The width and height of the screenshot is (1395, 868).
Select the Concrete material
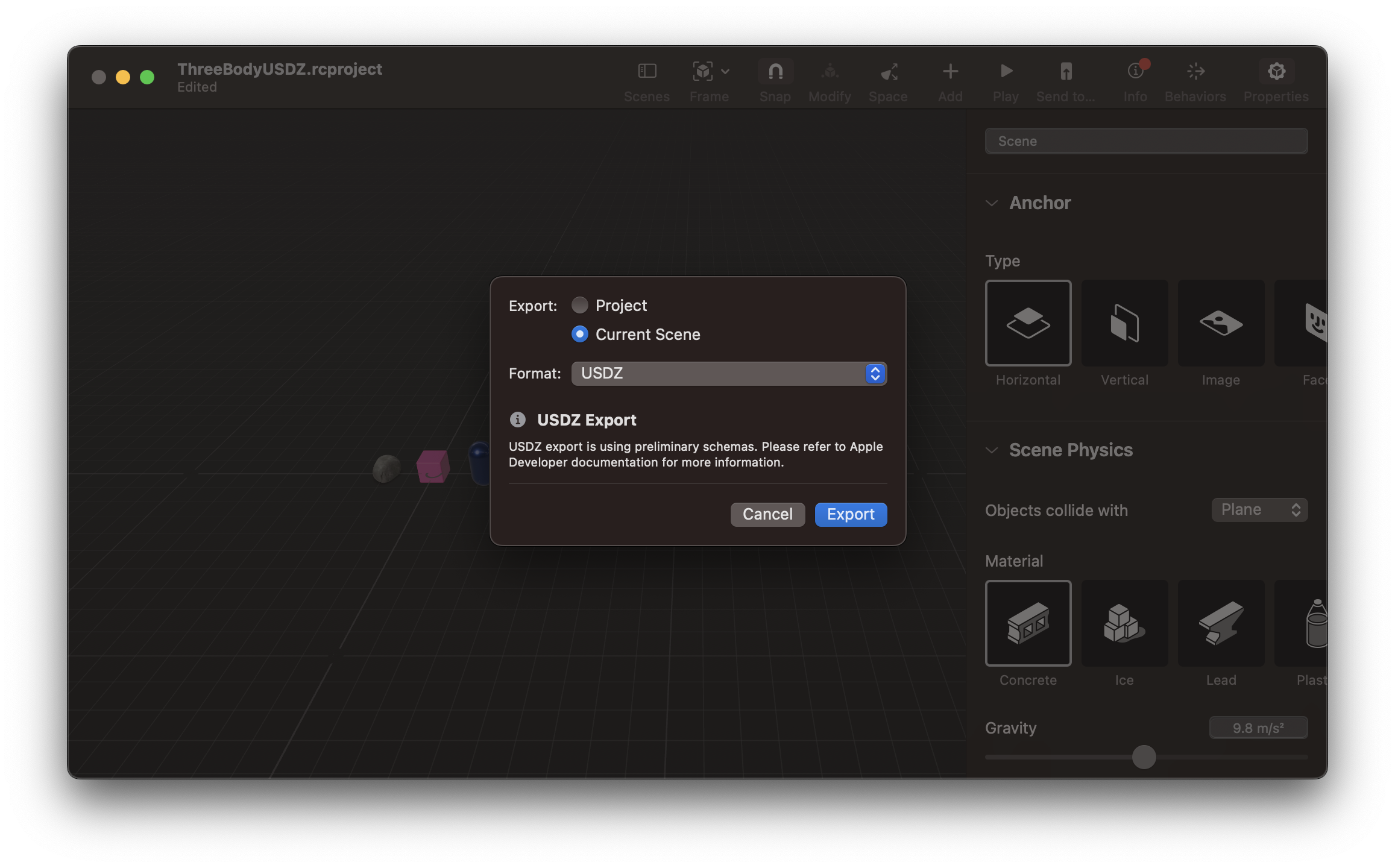[x=1028, y=623]
